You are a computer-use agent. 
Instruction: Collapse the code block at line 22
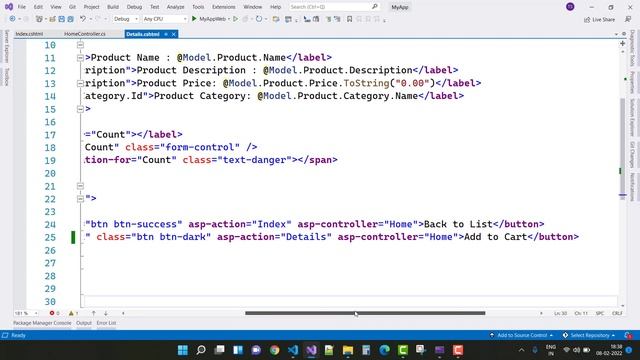(x=80, y=199)
